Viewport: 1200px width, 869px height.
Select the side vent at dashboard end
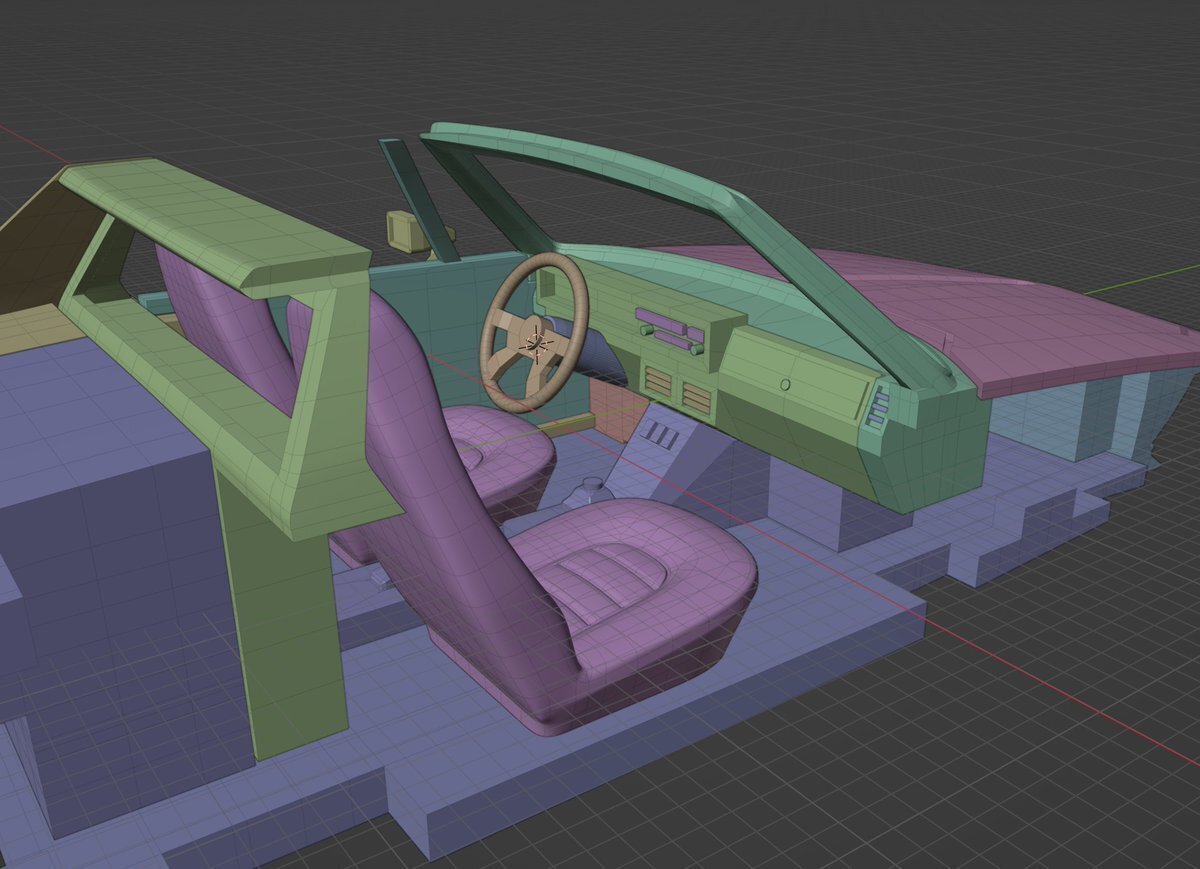[x=880, y=409]
